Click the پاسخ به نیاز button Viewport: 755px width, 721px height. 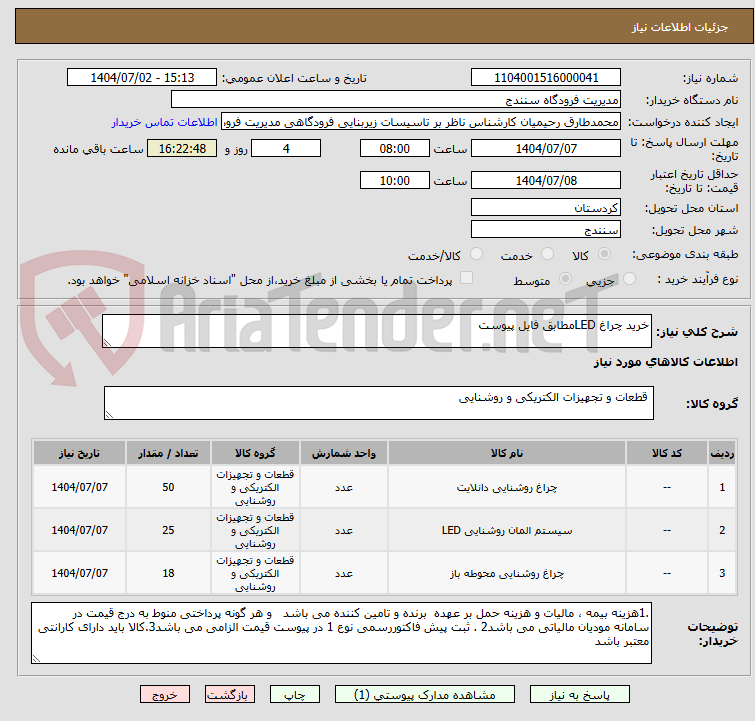click(x=579, y=695)
